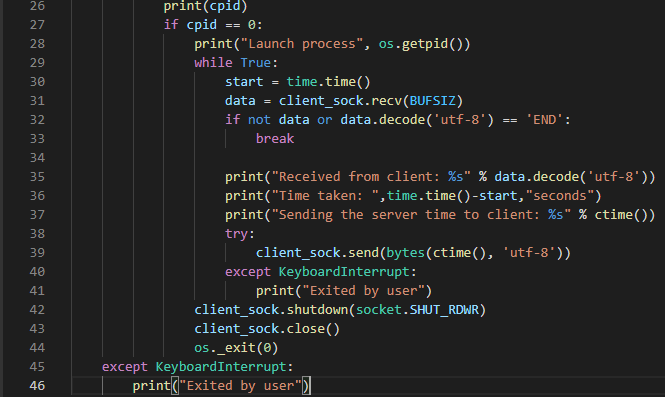Click 'client_sock.send' on line 39
Viewport: 665px width, 397px height.
pyautogui.click(x=317, y=253)
